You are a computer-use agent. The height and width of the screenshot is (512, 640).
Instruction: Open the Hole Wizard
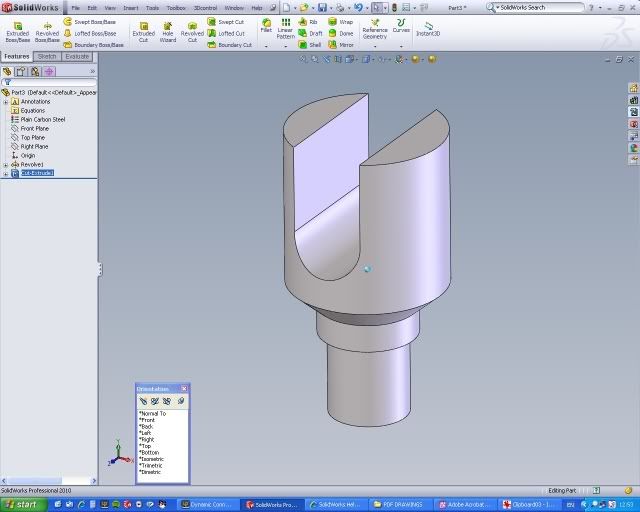168,29
